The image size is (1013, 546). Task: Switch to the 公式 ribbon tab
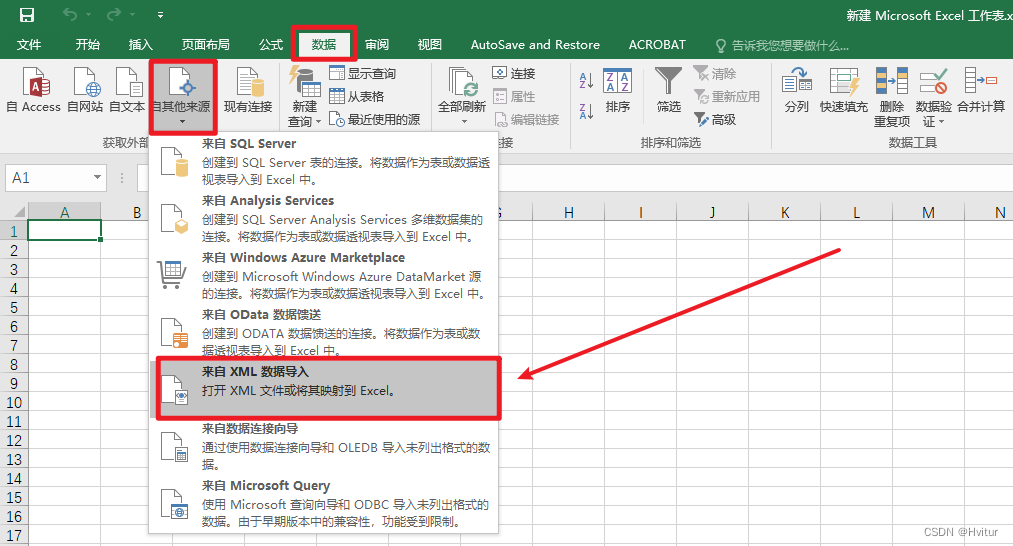(271, 45)
